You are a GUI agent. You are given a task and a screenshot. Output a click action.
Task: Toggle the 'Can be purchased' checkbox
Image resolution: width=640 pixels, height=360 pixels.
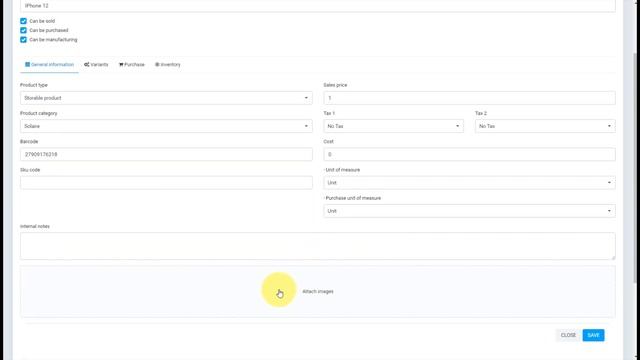[23, 30]
